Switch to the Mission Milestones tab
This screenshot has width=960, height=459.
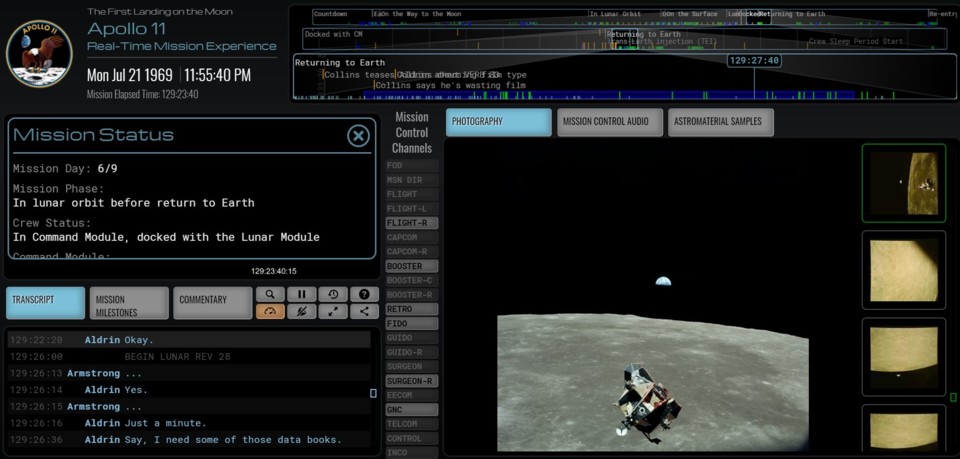[x=129, y=304]
